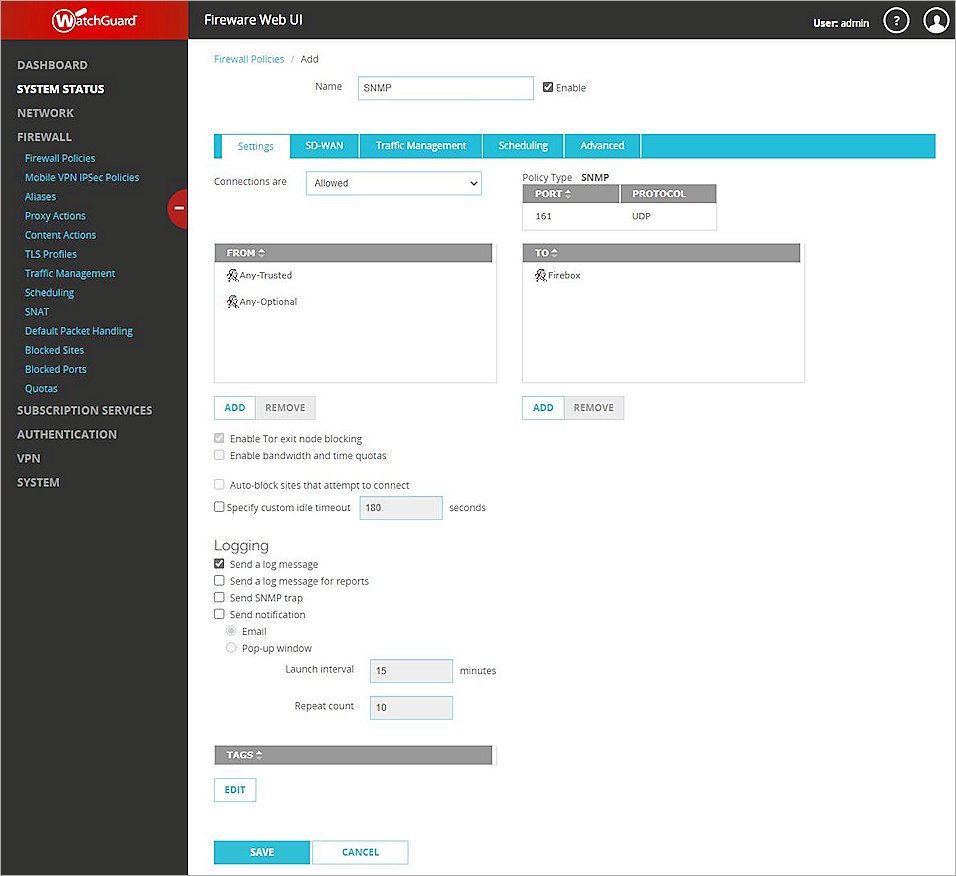Click the Any-Trusted alias icon
The image size is (956, 876).
tap(232, 275)
